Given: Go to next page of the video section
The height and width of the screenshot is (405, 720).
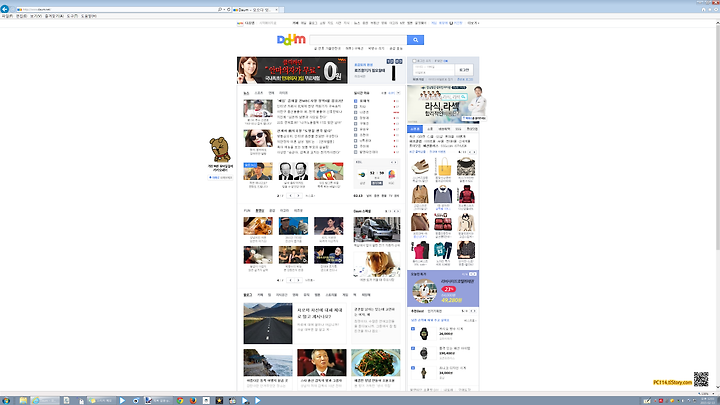Looking at the screenshot, I should [298, 280].
